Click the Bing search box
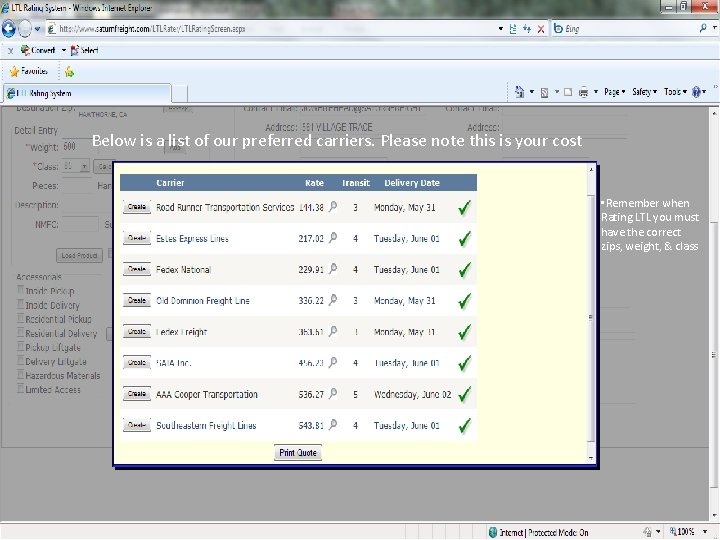Image resolution: width=720 pixels, height=540 pixels. pos(629,28)
